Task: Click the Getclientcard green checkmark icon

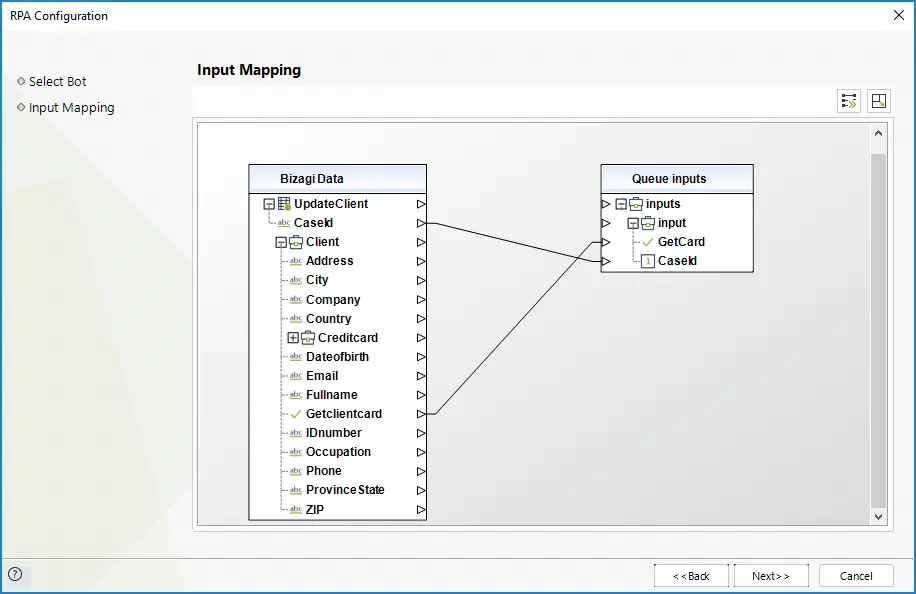Action: [296, 414]
